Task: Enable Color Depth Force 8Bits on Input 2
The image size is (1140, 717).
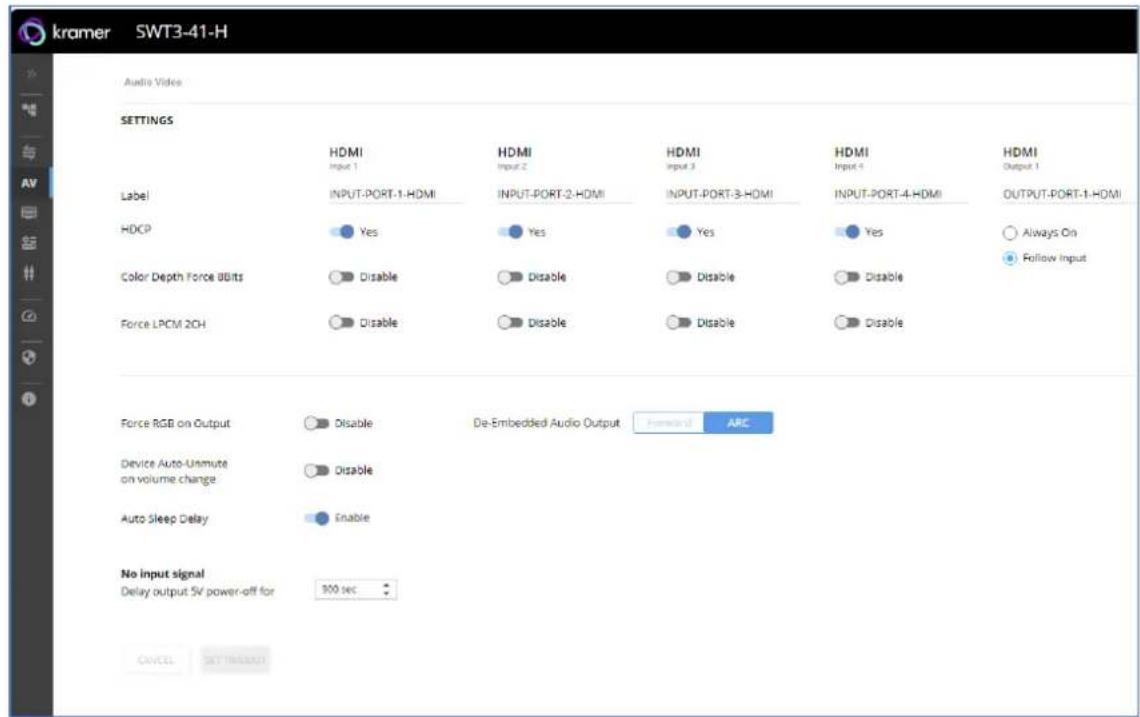Action: 510,277
